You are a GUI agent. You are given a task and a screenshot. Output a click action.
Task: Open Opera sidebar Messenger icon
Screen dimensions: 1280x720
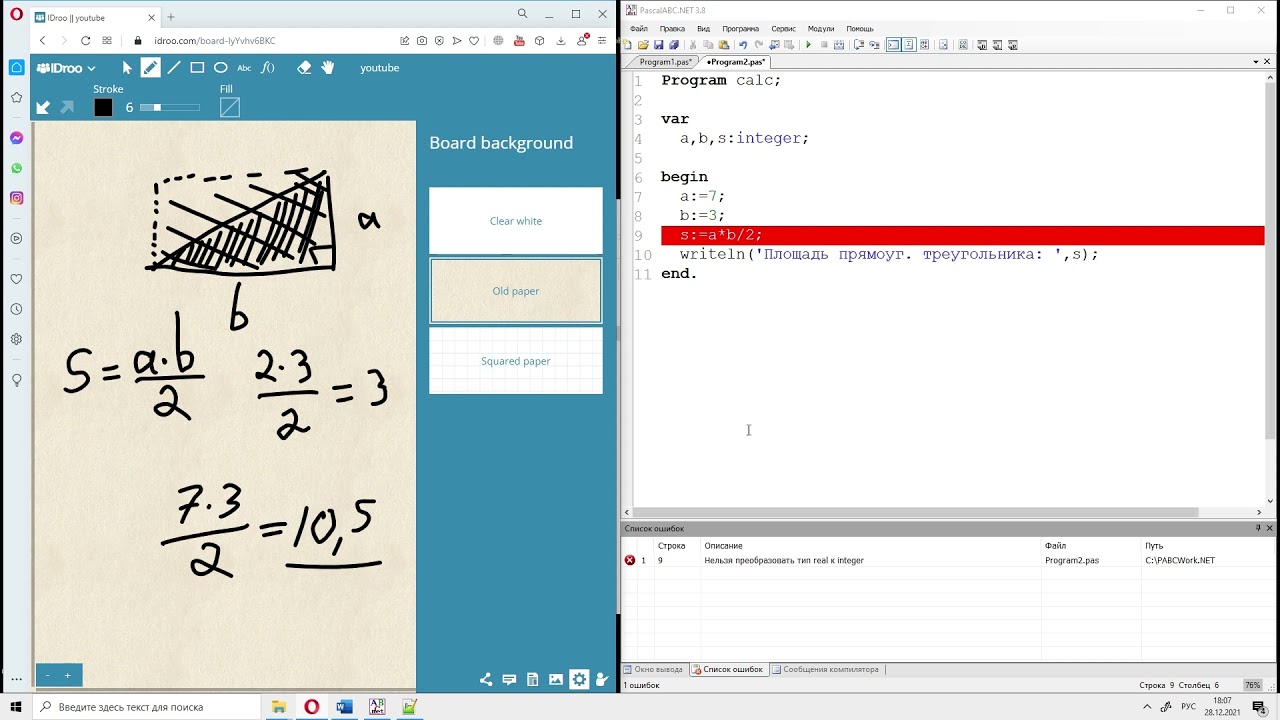16,138
